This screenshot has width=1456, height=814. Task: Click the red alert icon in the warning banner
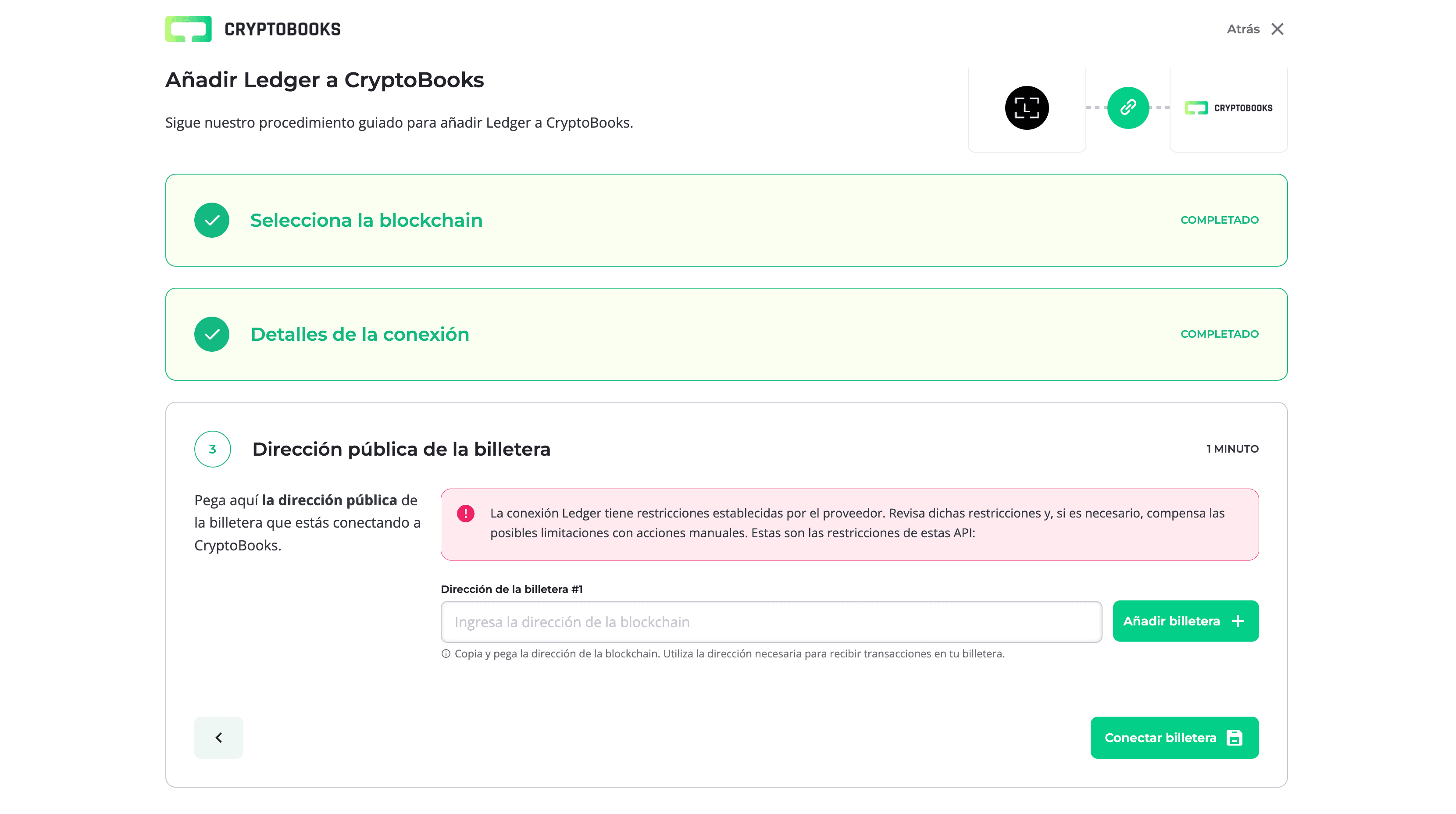[465, 514]
